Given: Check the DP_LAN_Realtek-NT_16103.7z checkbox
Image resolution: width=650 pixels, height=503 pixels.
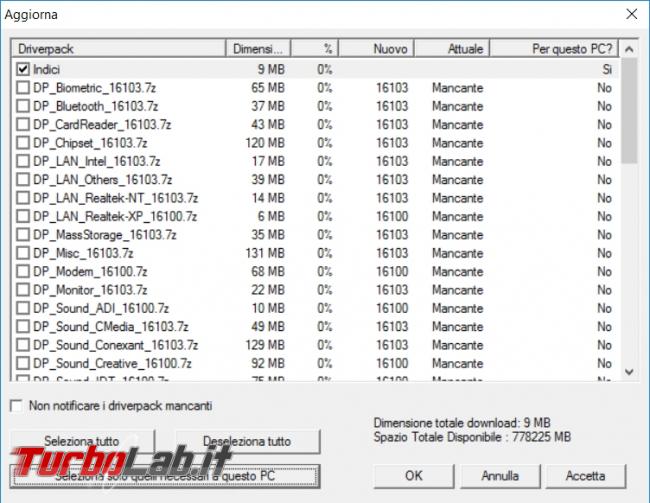Looking at the screenshot, I should (23, 198).
